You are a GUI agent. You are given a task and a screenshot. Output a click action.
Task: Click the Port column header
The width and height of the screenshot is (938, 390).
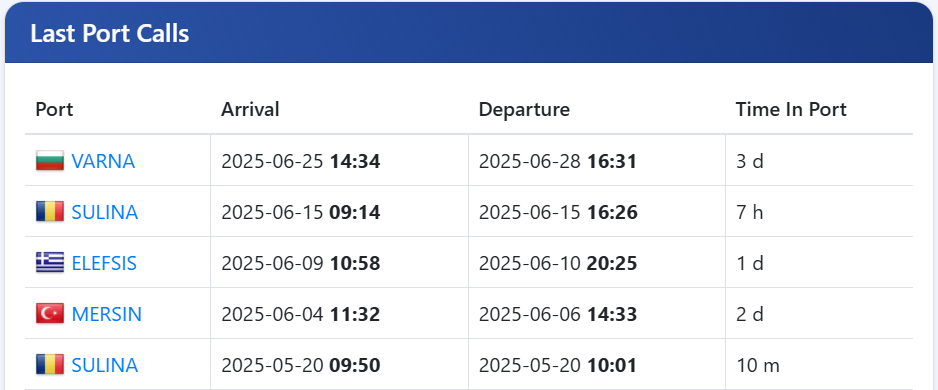click(54, 109)
